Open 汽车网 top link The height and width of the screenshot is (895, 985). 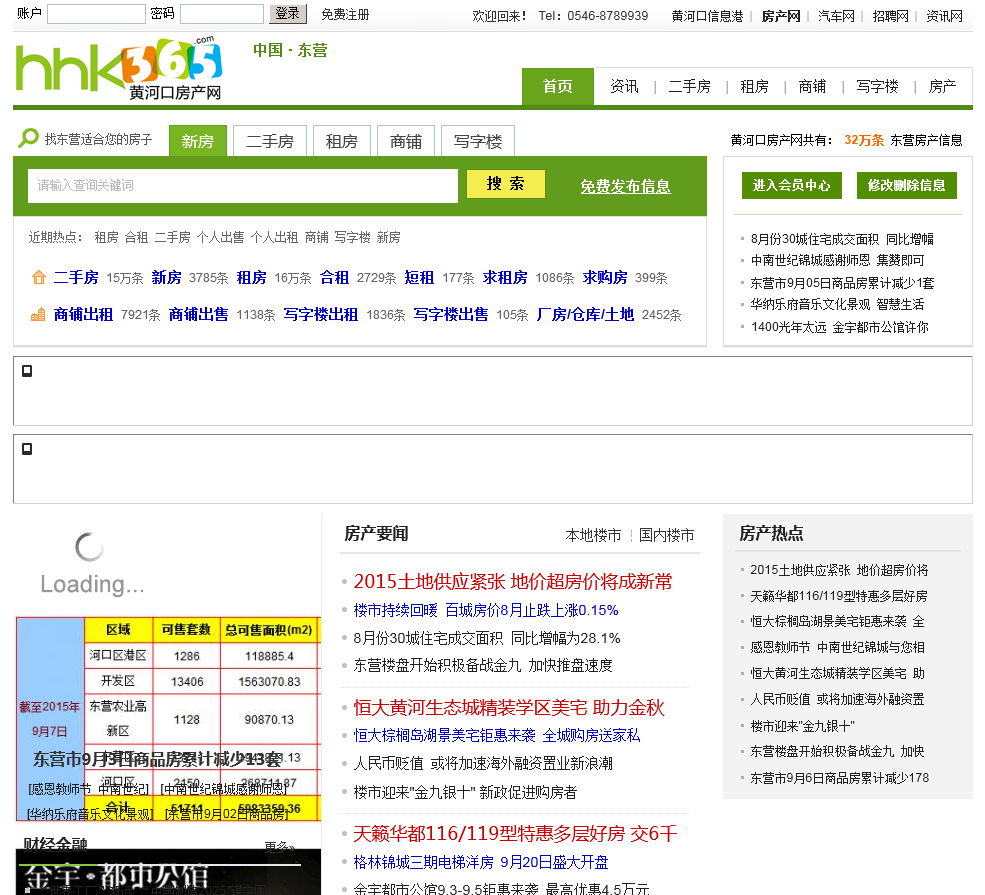836,16
